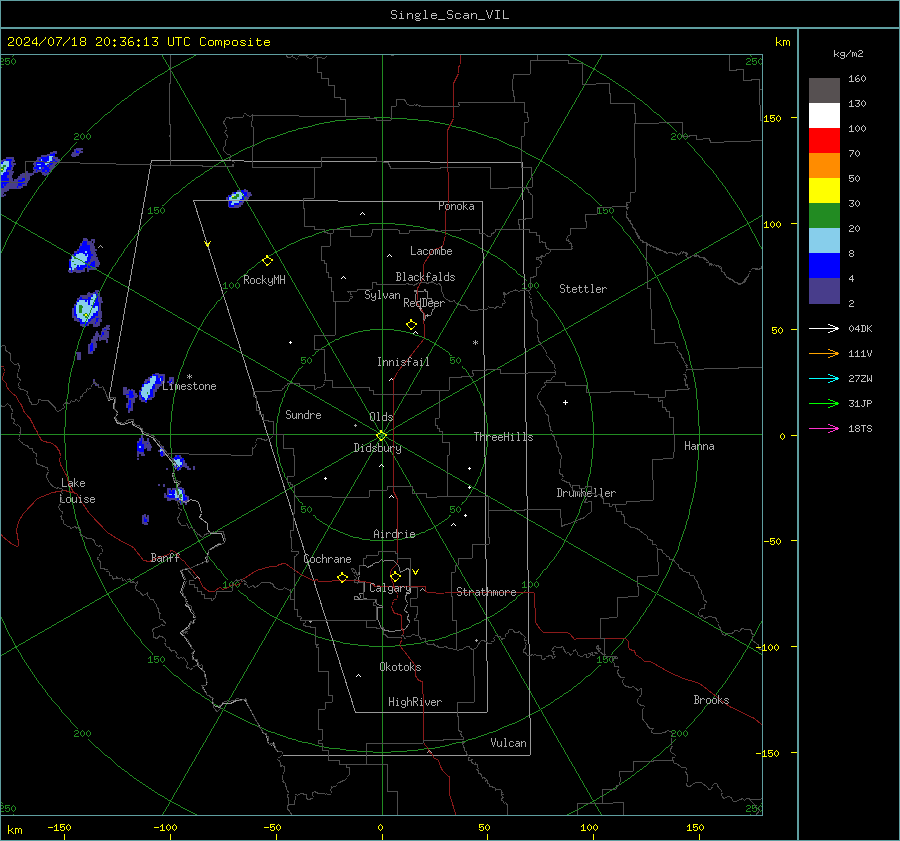Click the Vulcan label on map
Screen dimensions: 900x841
click(x=508, y=743)
